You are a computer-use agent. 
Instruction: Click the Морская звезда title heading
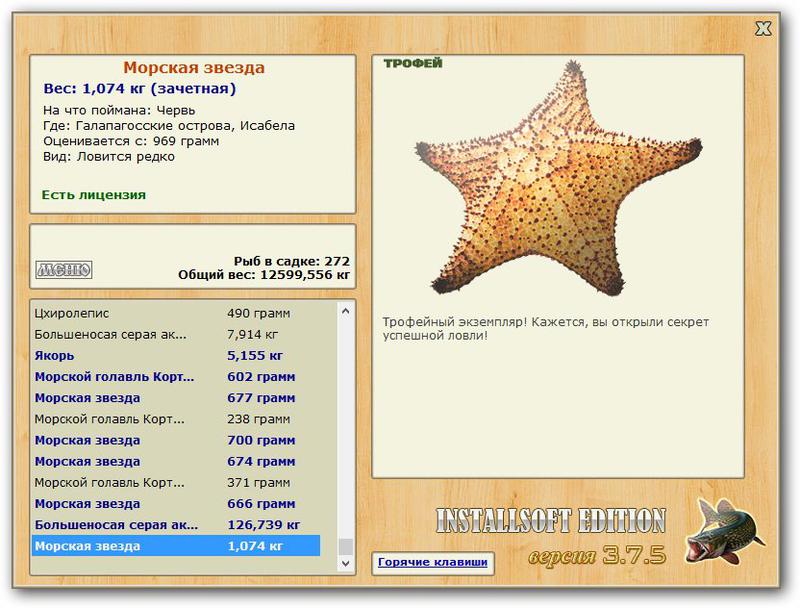tap(194, 67)
